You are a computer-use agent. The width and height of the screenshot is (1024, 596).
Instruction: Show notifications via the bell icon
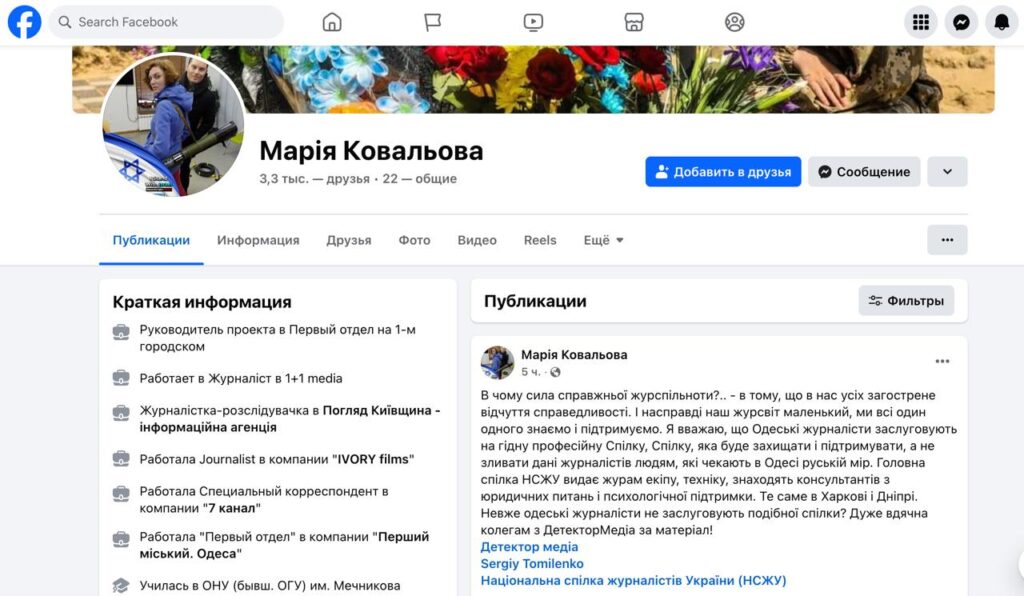tap(1002, 22)
